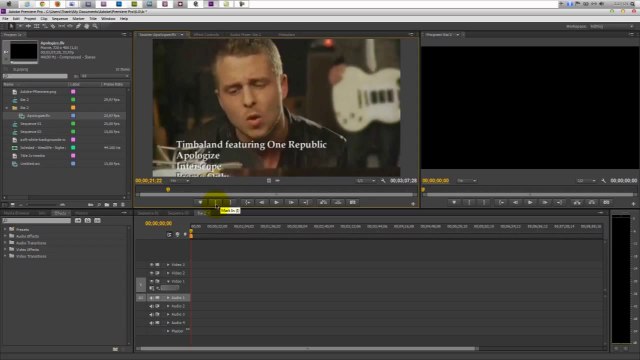The width and height of the screenshot is (640, 360).
Task: Insert clip into the timeline
Action: pyautogui.click(x=323, y=202)
